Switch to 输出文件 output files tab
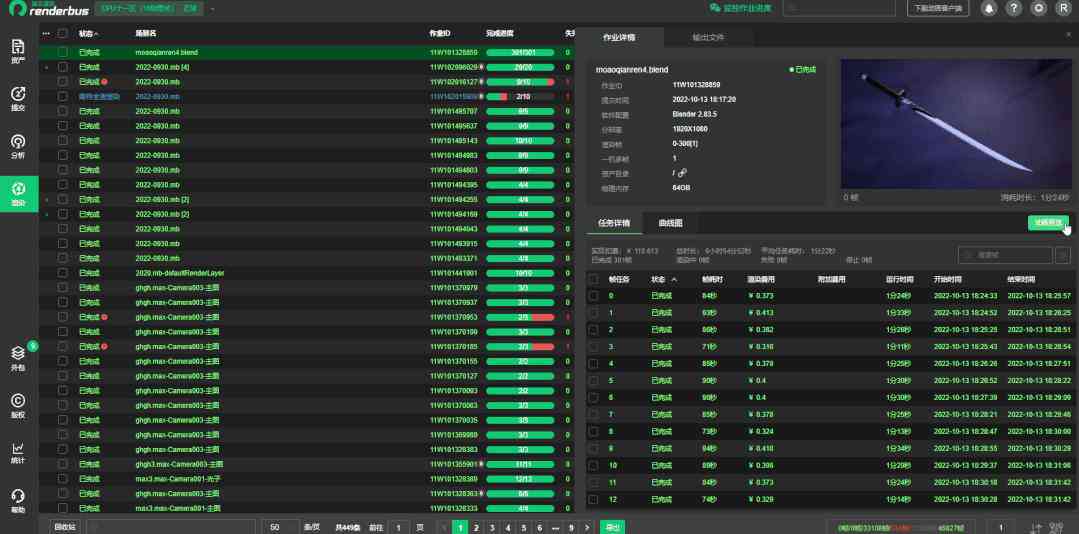 pyautogui.click(x=708, y=37)
